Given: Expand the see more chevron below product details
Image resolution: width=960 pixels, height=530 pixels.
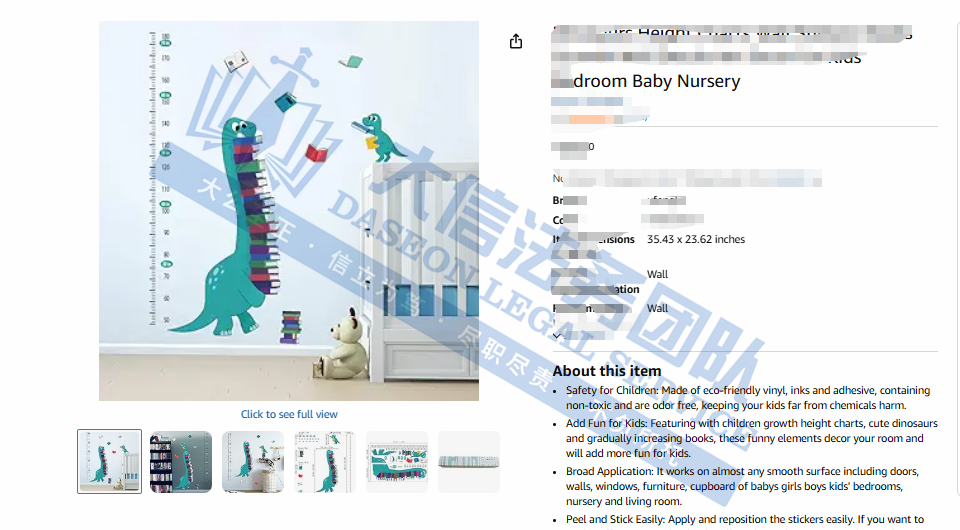Looking at the screenshot, I should click(x=557, y=335).
